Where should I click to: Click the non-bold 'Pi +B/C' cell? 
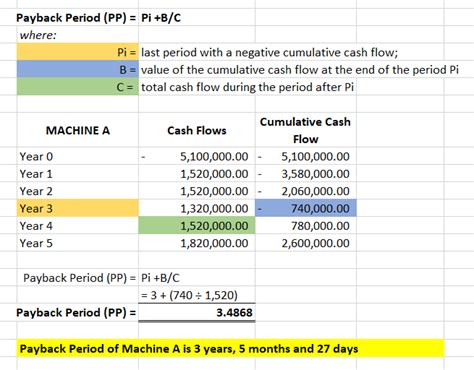[x=197, y=277]
